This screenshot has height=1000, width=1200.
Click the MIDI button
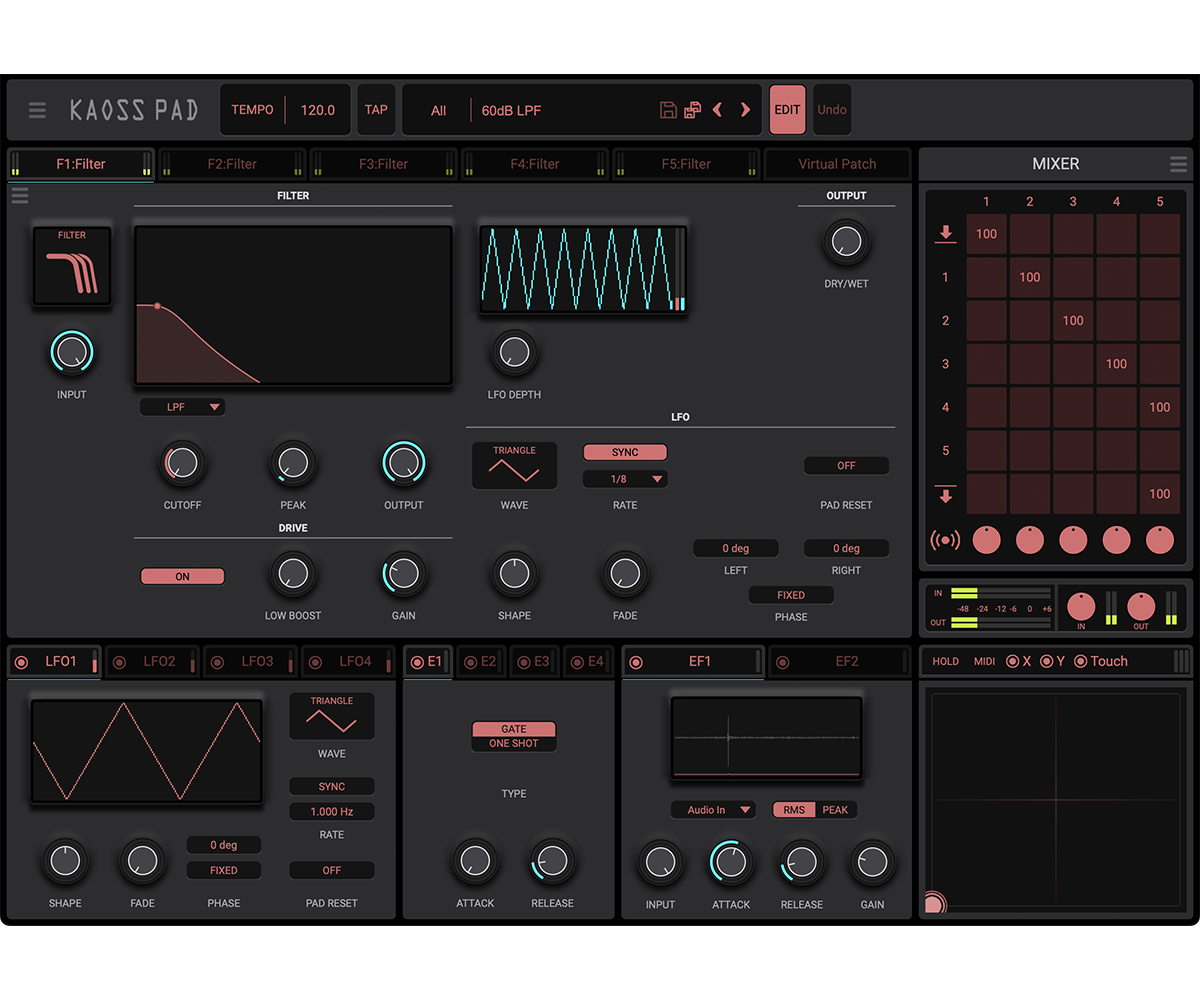coord(984,661)
